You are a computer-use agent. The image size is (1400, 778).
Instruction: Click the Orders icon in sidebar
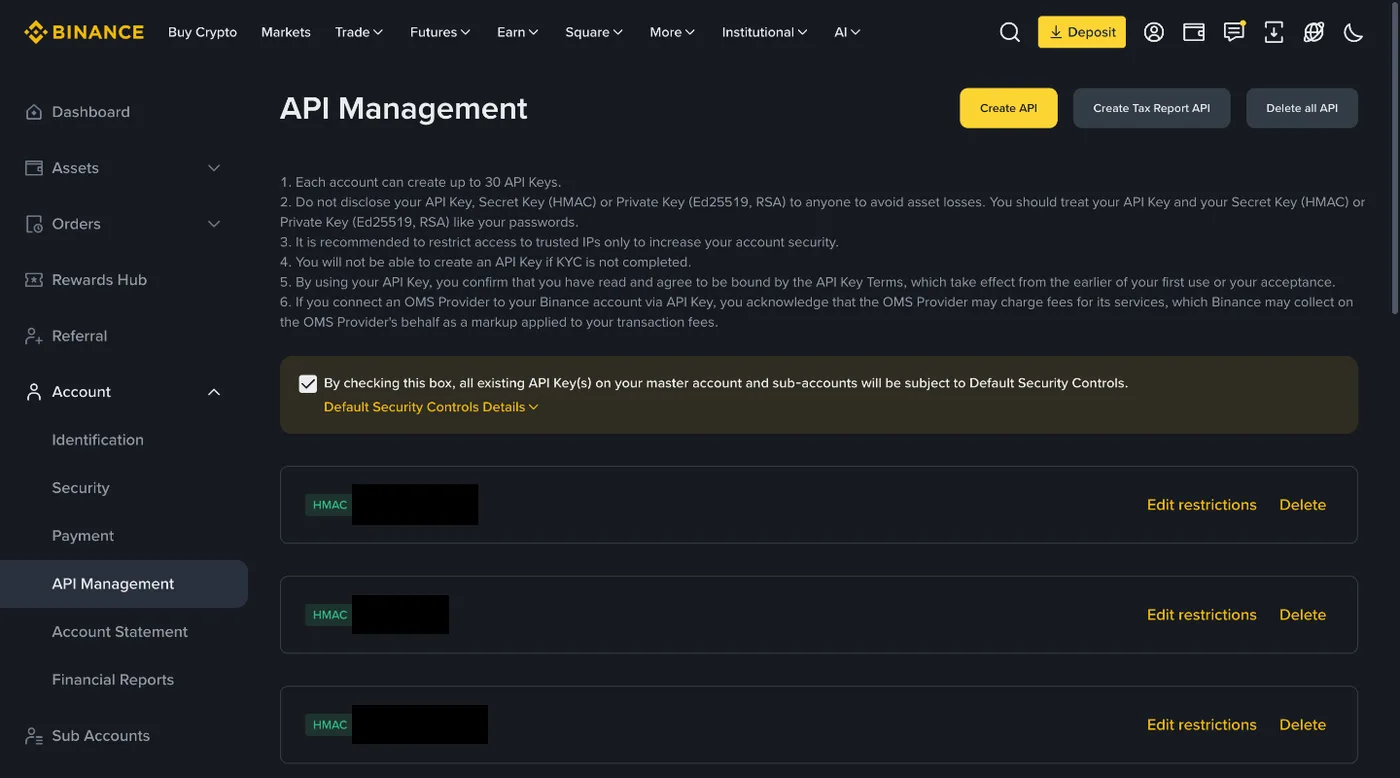34,224
